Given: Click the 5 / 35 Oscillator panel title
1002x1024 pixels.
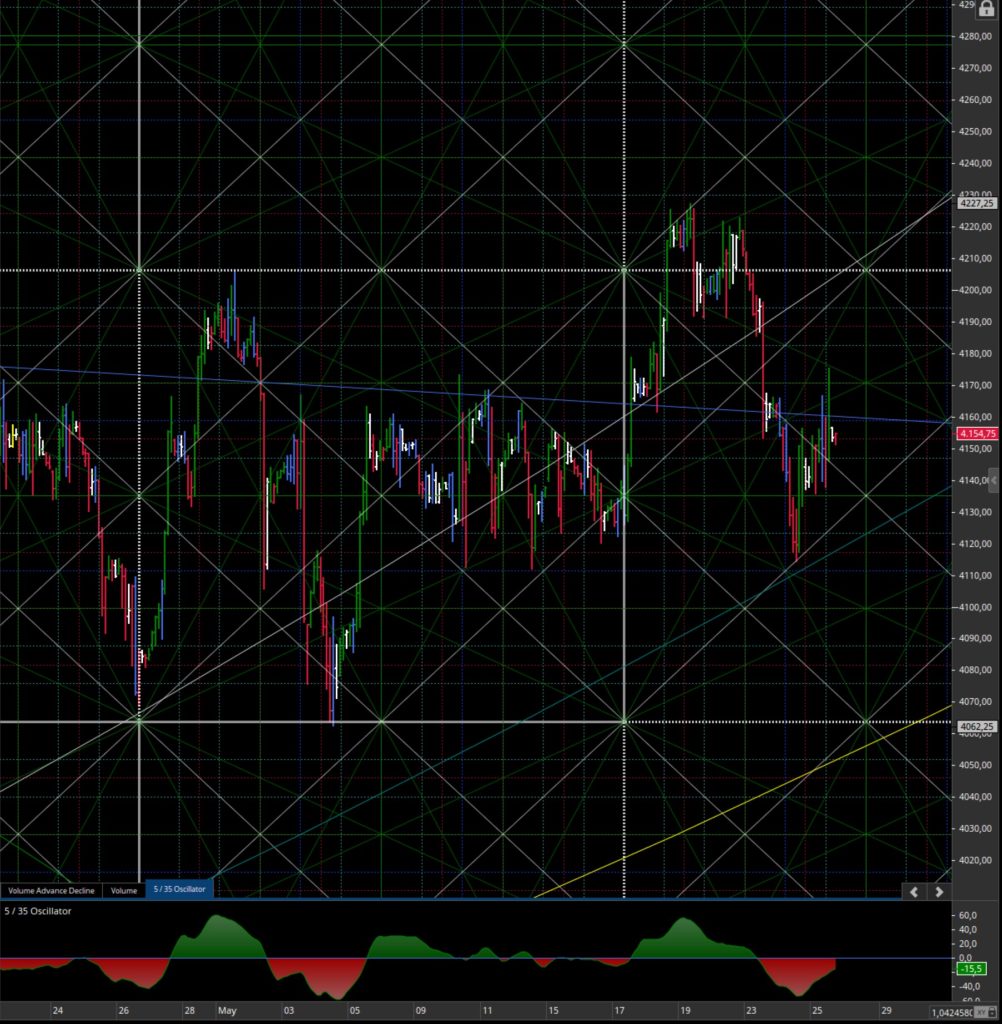Looking at the screenshot, I should pyautogui.click(x=38, y=911).
